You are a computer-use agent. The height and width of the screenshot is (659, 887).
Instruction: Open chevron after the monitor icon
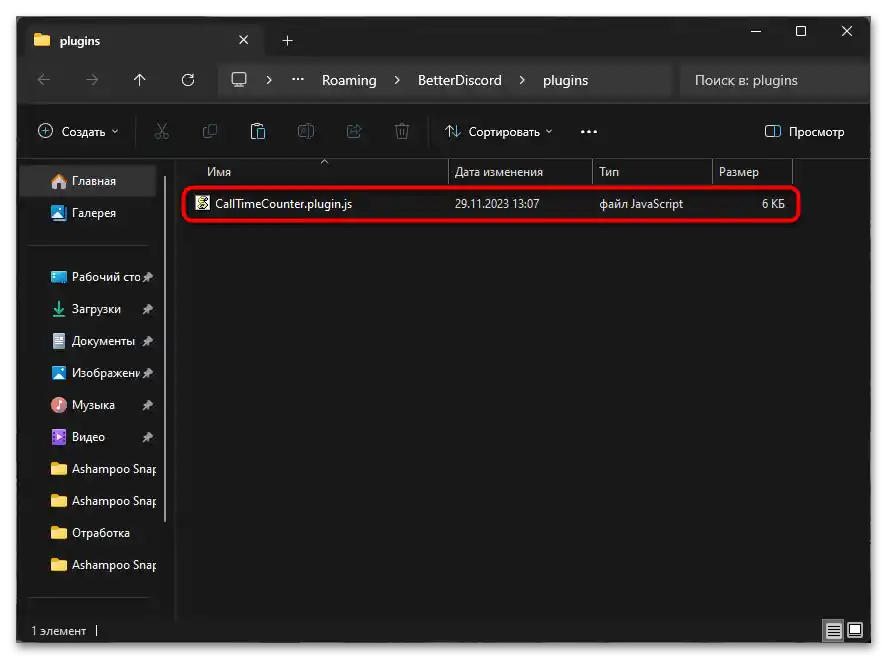pos(269,80)
